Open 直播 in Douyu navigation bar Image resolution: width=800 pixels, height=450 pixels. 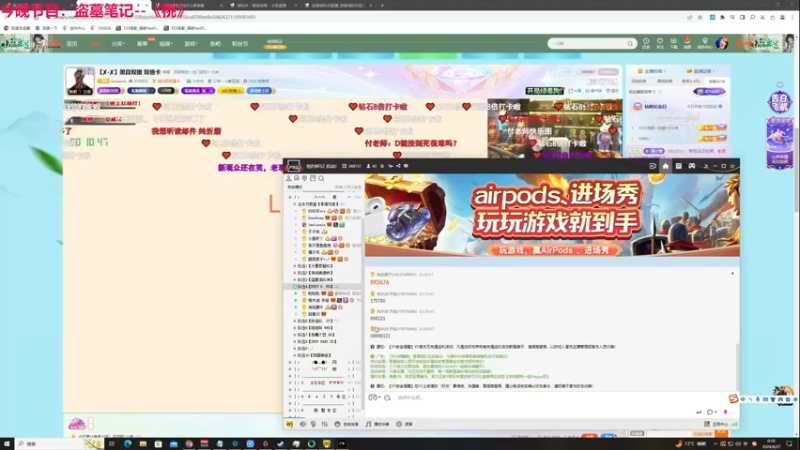click(95, 44)
